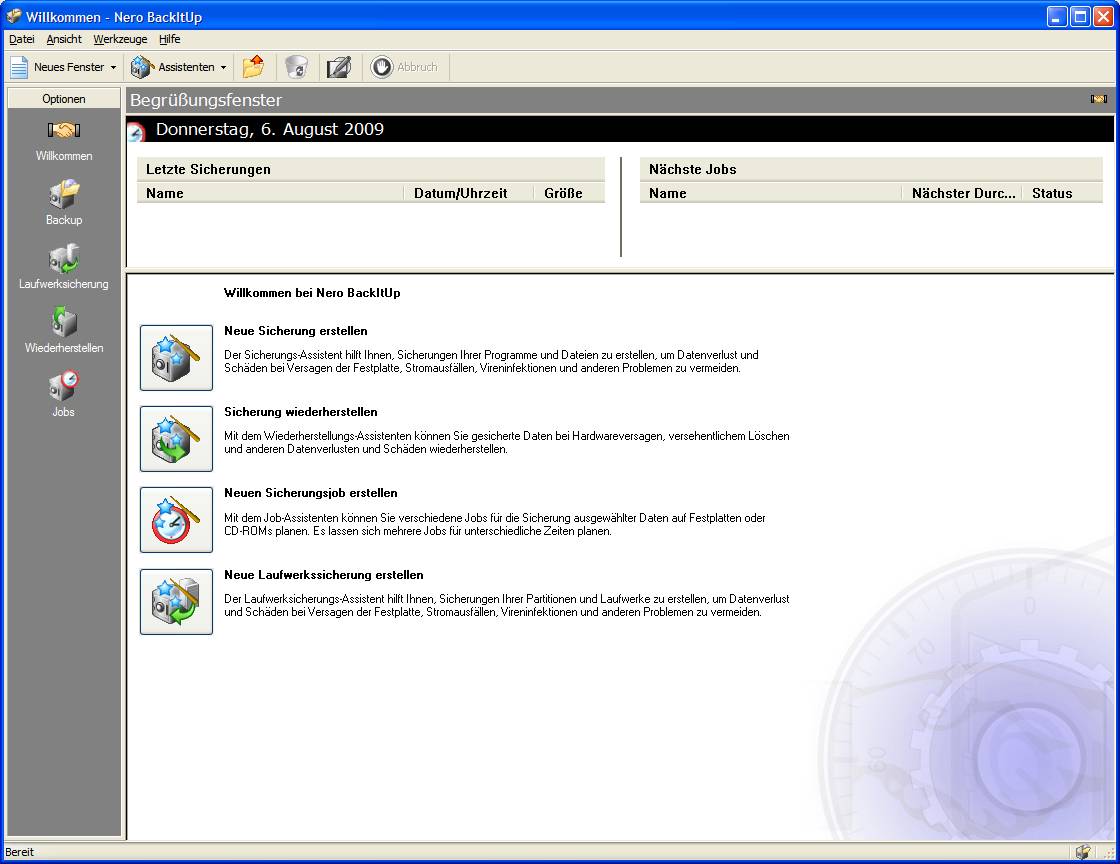Select Backup in the sidebar

[64, 204]
